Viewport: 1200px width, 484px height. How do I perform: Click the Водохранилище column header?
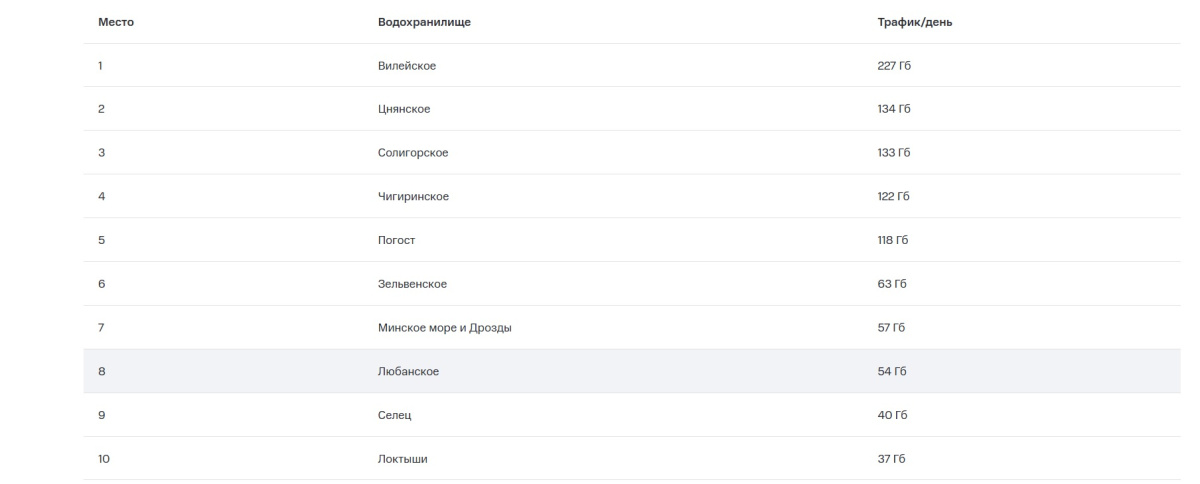pos(424,22)
